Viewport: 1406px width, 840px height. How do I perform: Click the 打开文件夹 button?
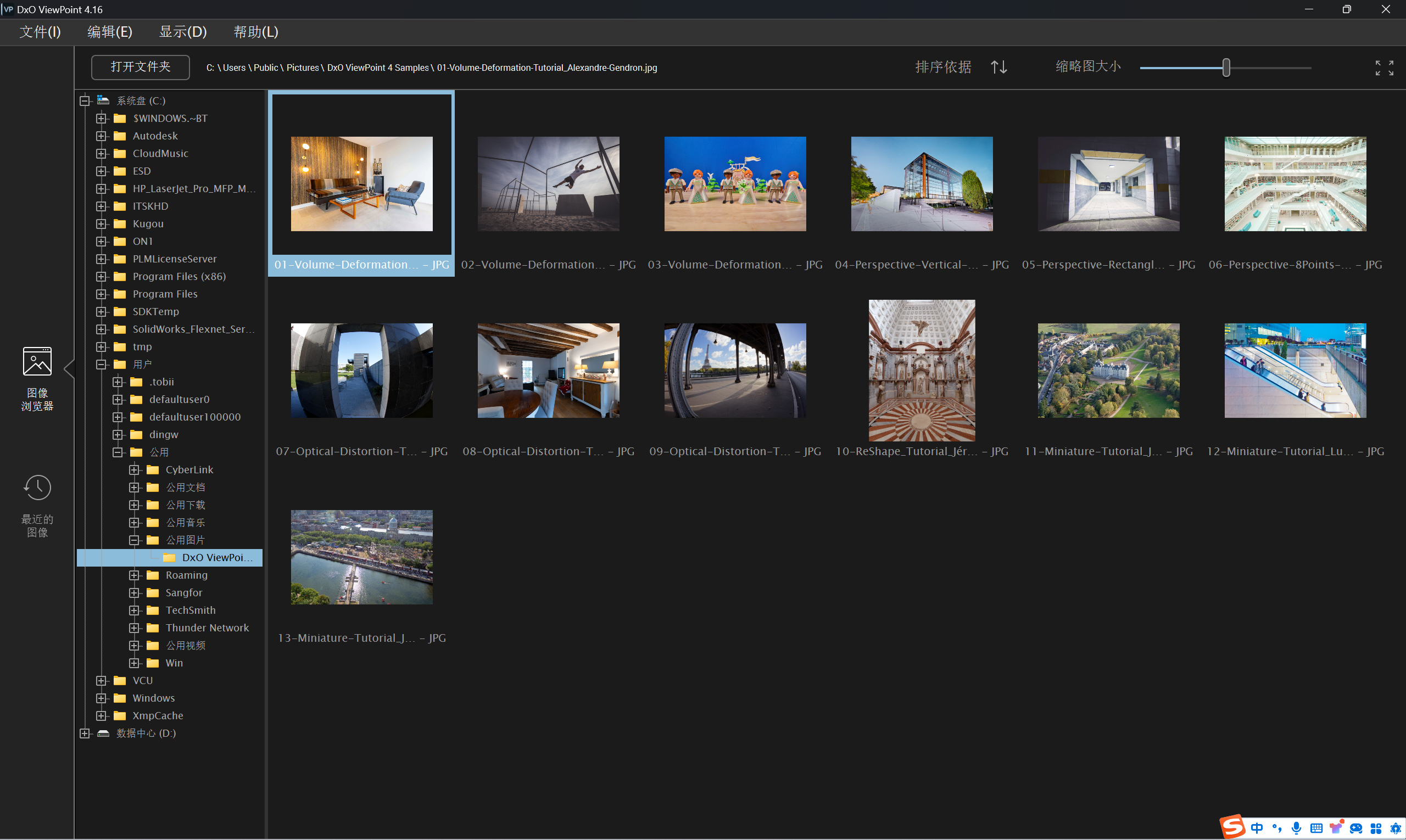141,68
